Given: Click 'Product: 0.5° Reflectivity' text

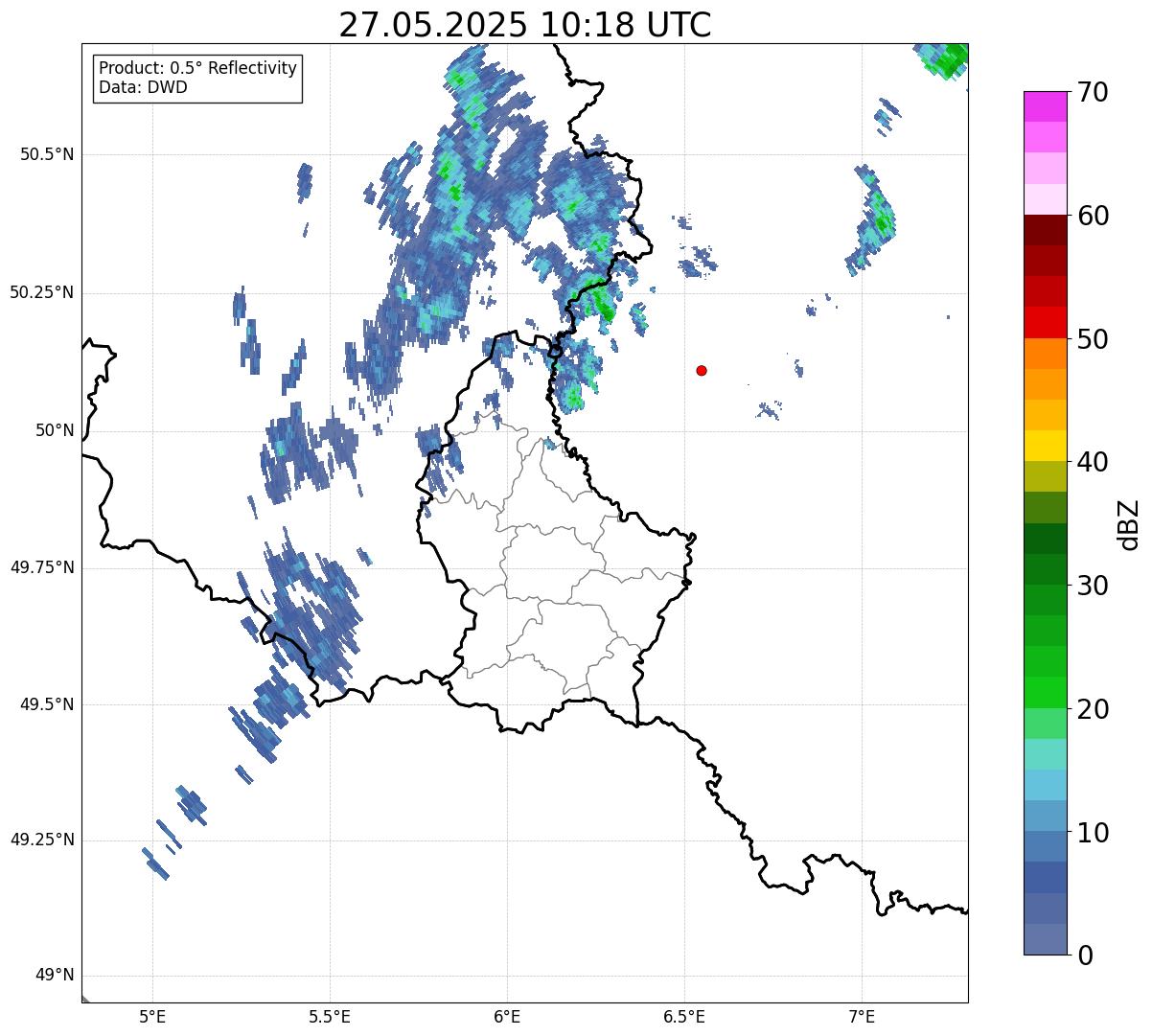Looking at the screenshot, I should point(197,69).
